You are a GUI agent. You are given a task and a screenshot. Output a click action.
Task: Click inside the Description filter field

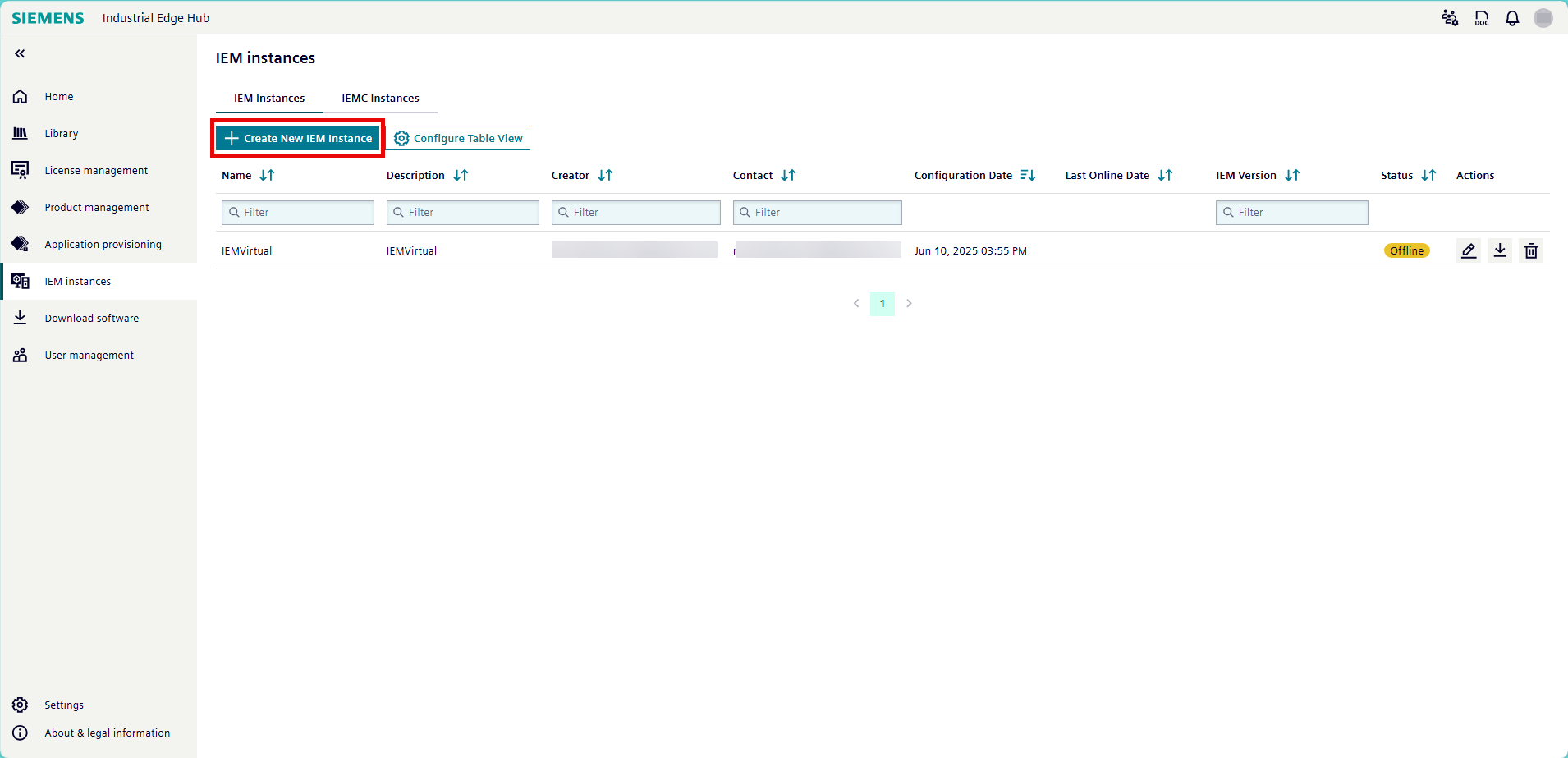(x=462, y=212)
